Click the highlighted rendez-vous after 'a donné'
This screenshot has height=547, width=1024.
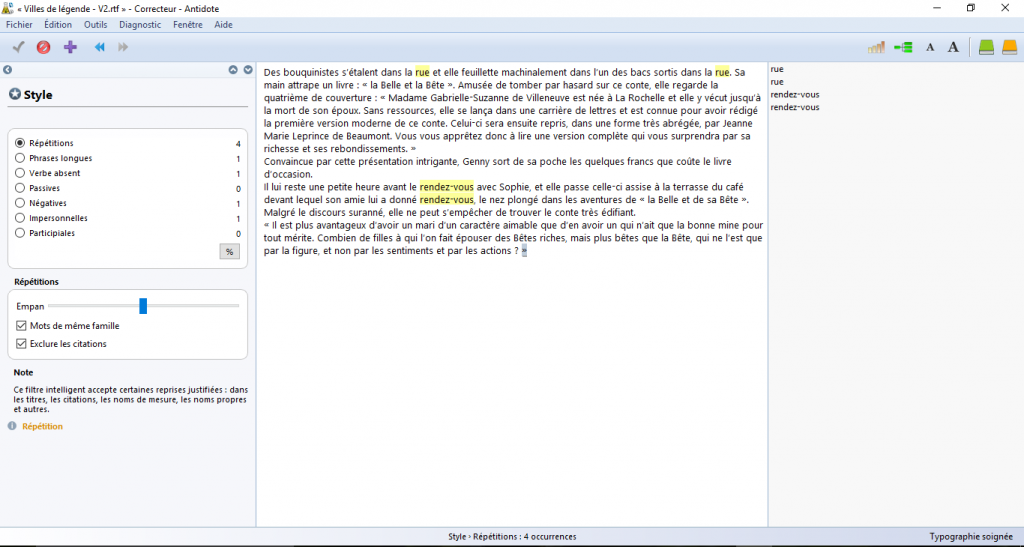tap(447, 200)
